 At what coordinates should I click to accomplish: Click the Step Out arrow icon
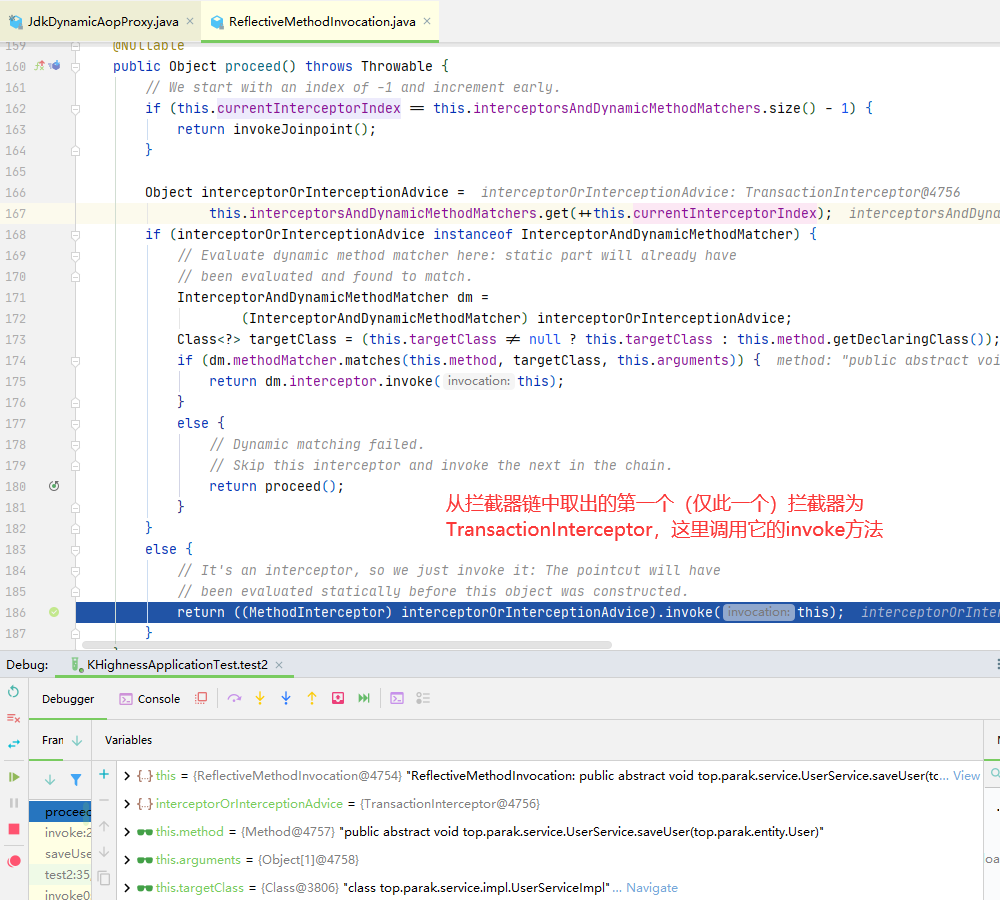(x=312, y=698)
